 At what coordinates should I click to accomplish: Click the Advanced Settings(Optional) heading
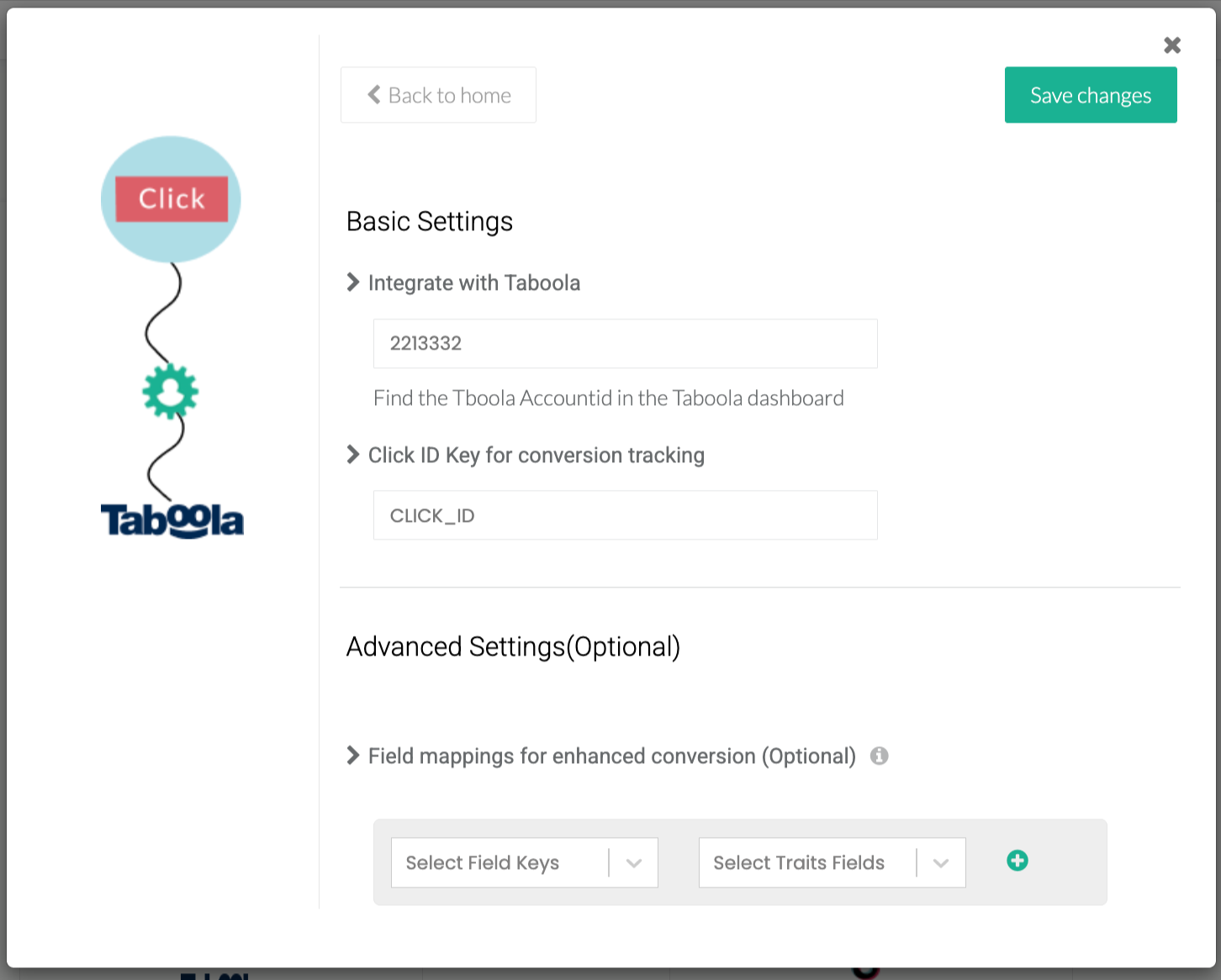click(x=513, y=646)
